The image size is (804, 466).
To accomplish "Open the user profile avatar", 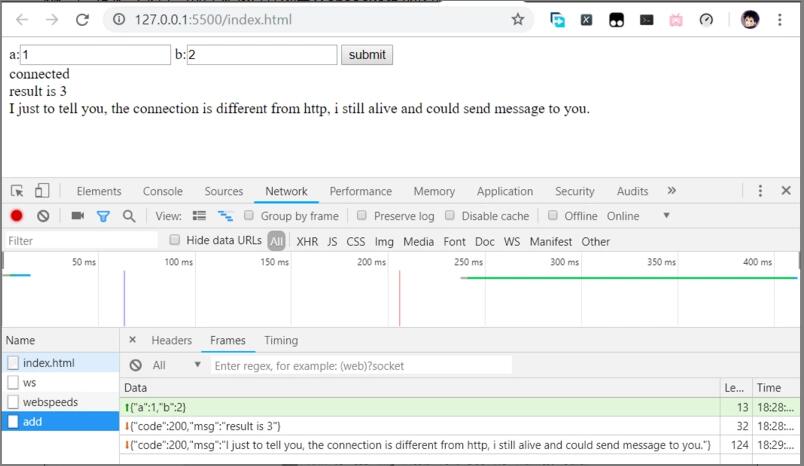I will coord(750,20).
